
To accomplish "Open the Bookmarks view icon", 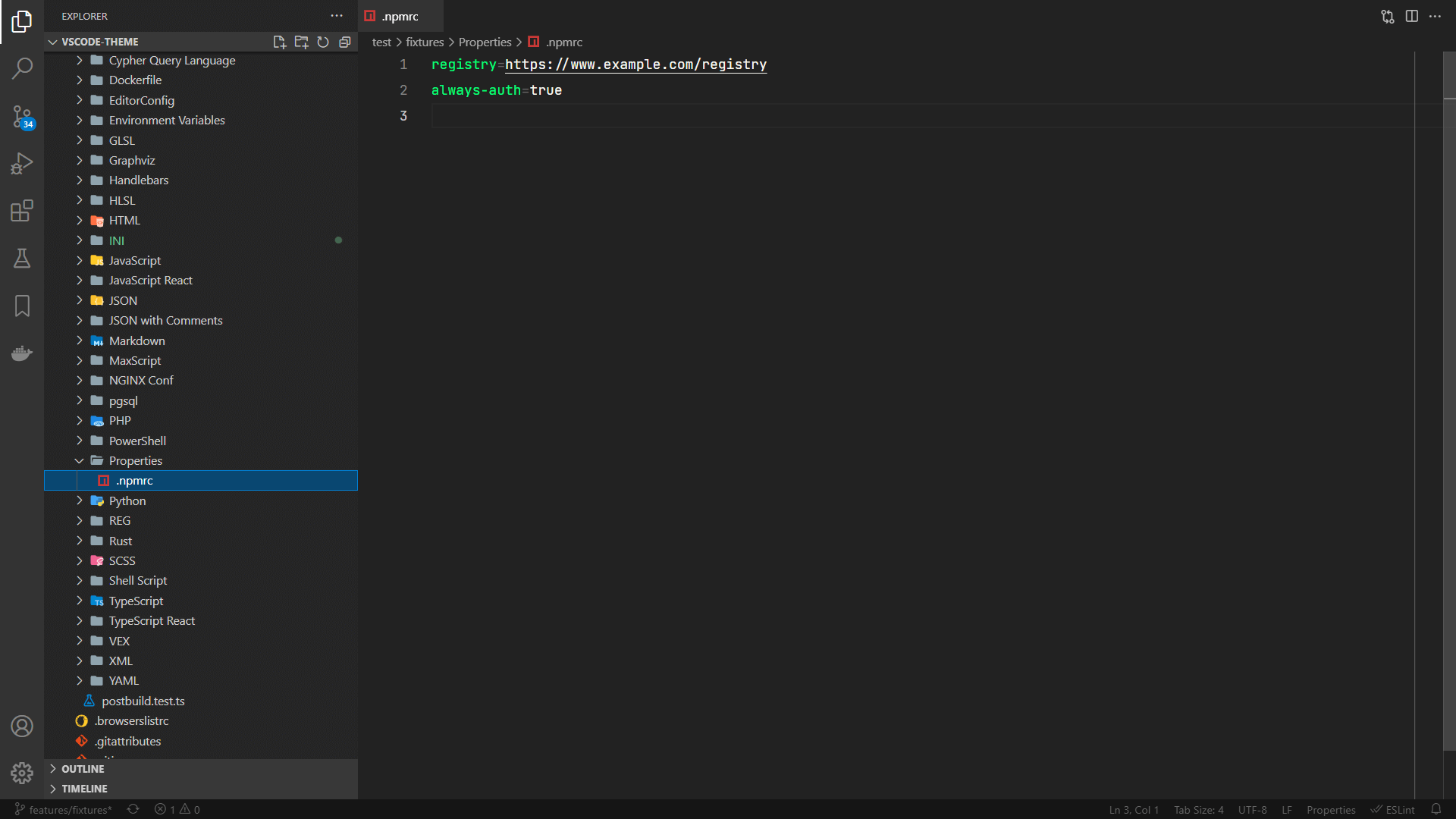I will [x=22, y=306].
